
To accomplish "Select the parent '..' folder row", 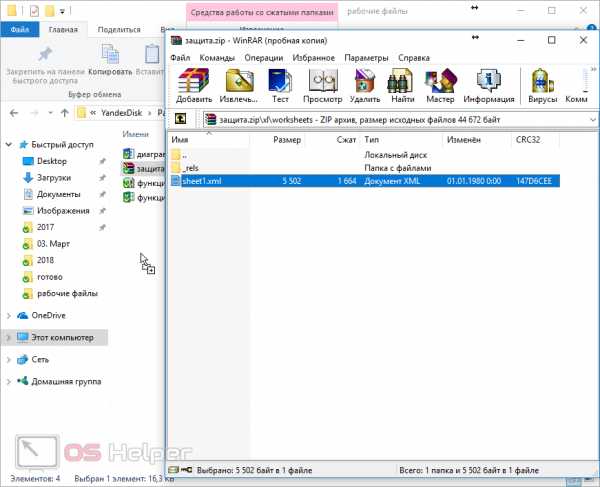I will tap(364, 155).
